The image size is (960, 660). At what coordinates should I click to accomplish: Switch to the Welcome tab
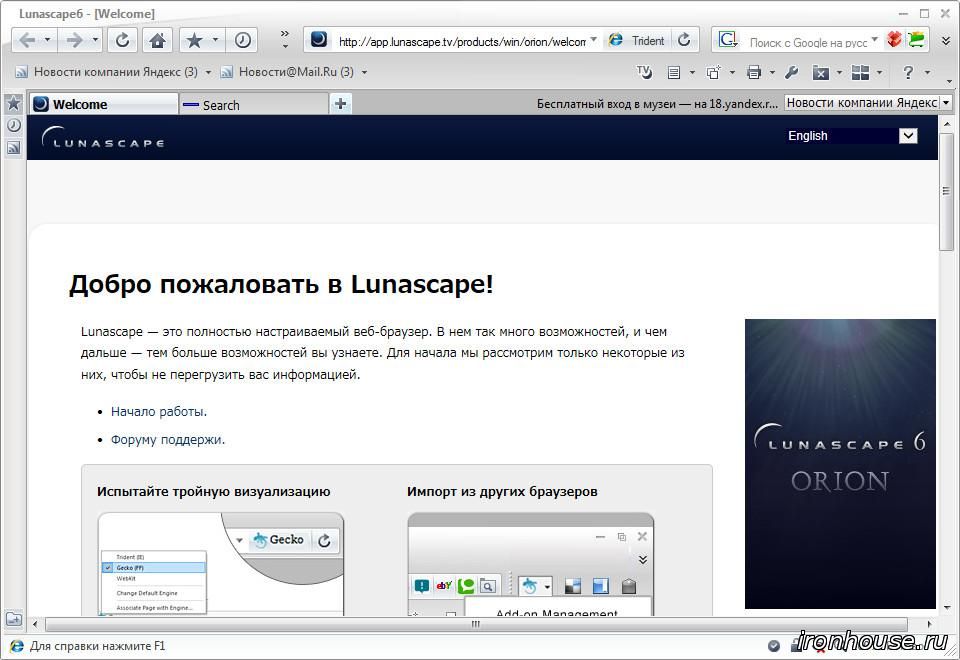point(103,104)
